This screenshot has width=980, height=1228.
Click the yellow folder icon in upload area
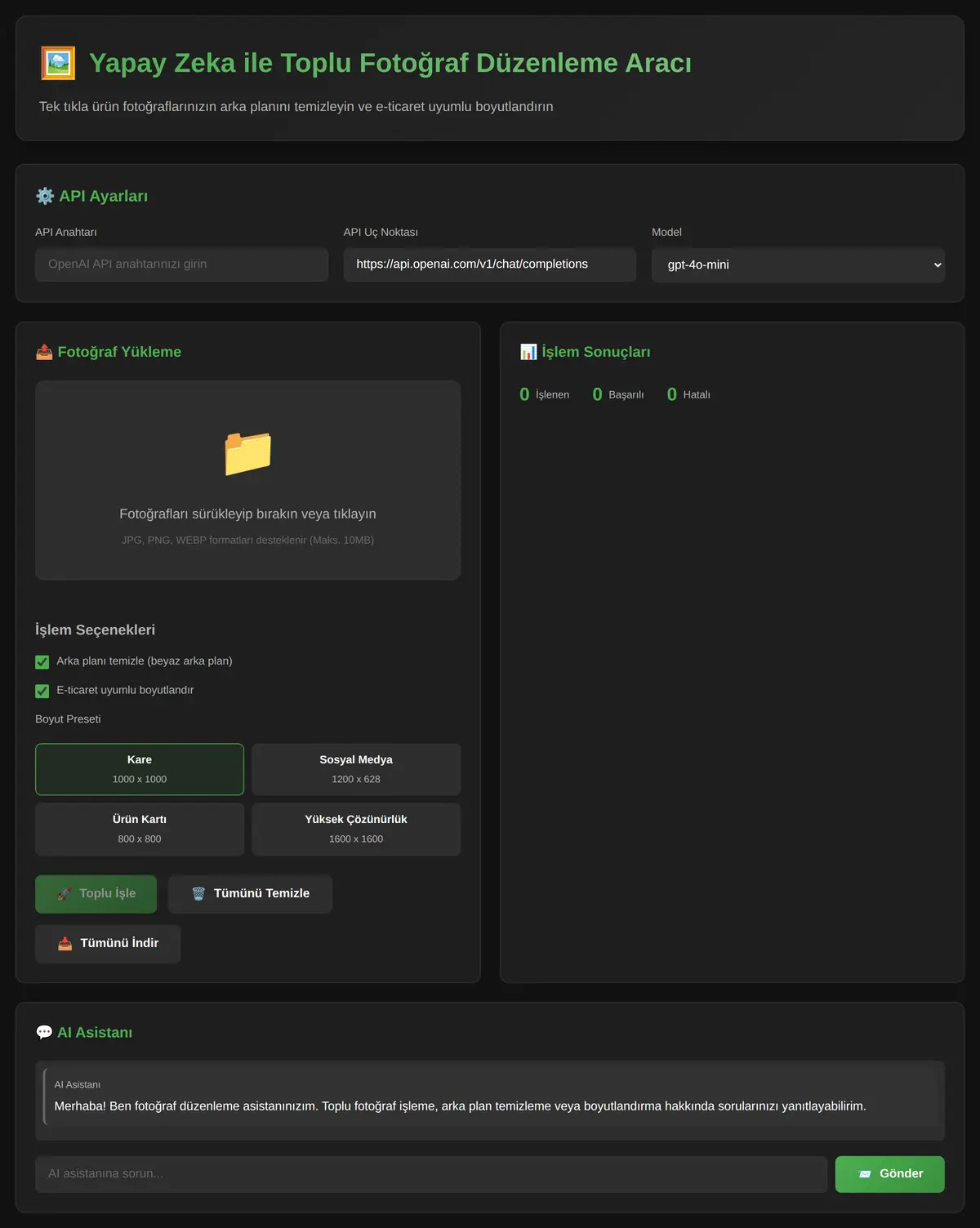248,452
